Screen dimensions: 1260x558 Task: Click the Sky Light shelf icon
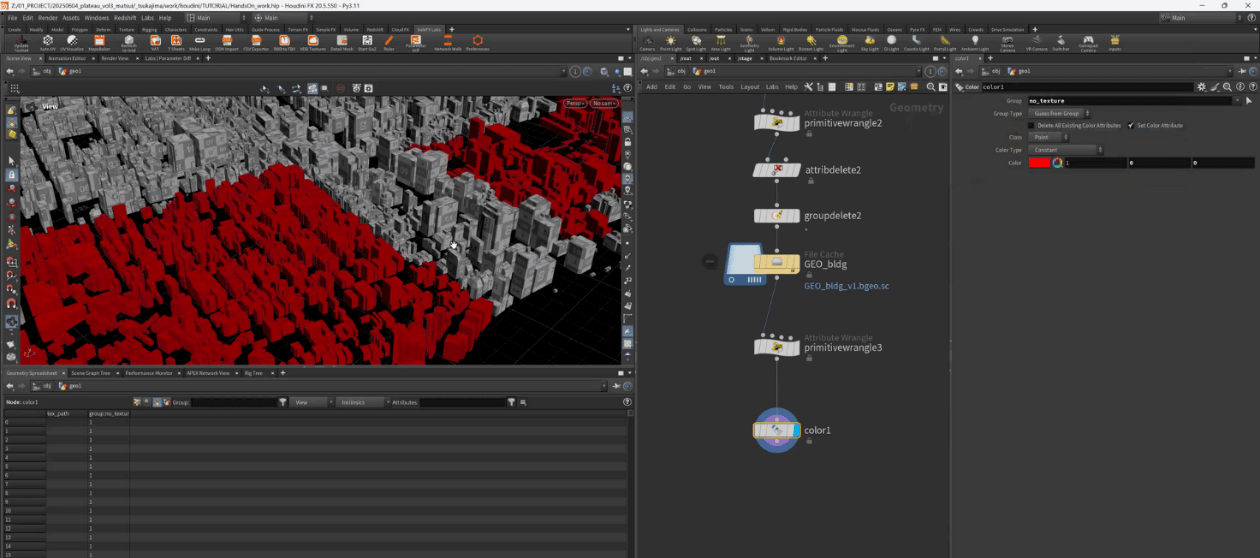pyautogui.click(x=868, y=42)
